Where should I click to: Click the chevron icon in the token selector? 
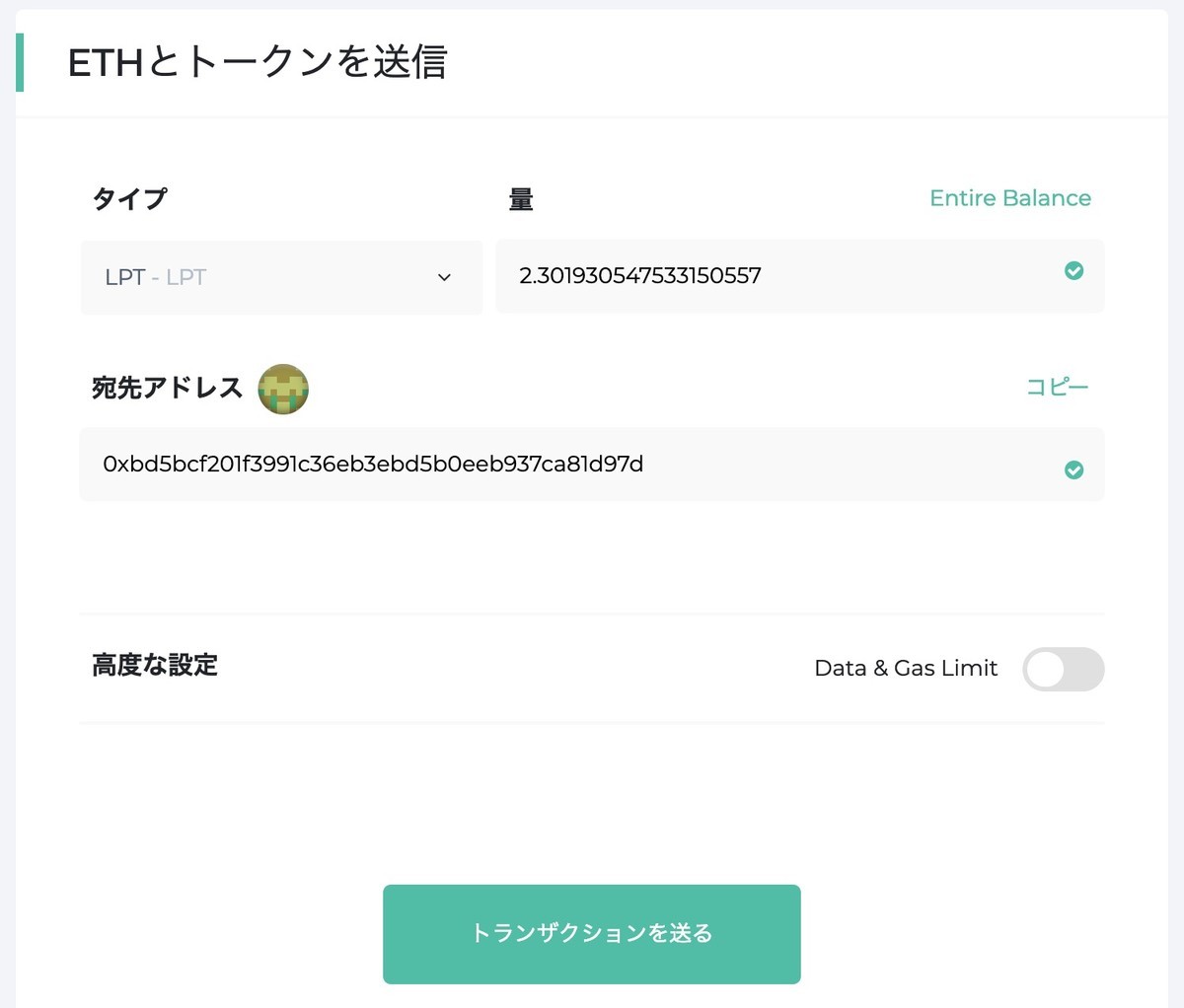pos(443,277)
